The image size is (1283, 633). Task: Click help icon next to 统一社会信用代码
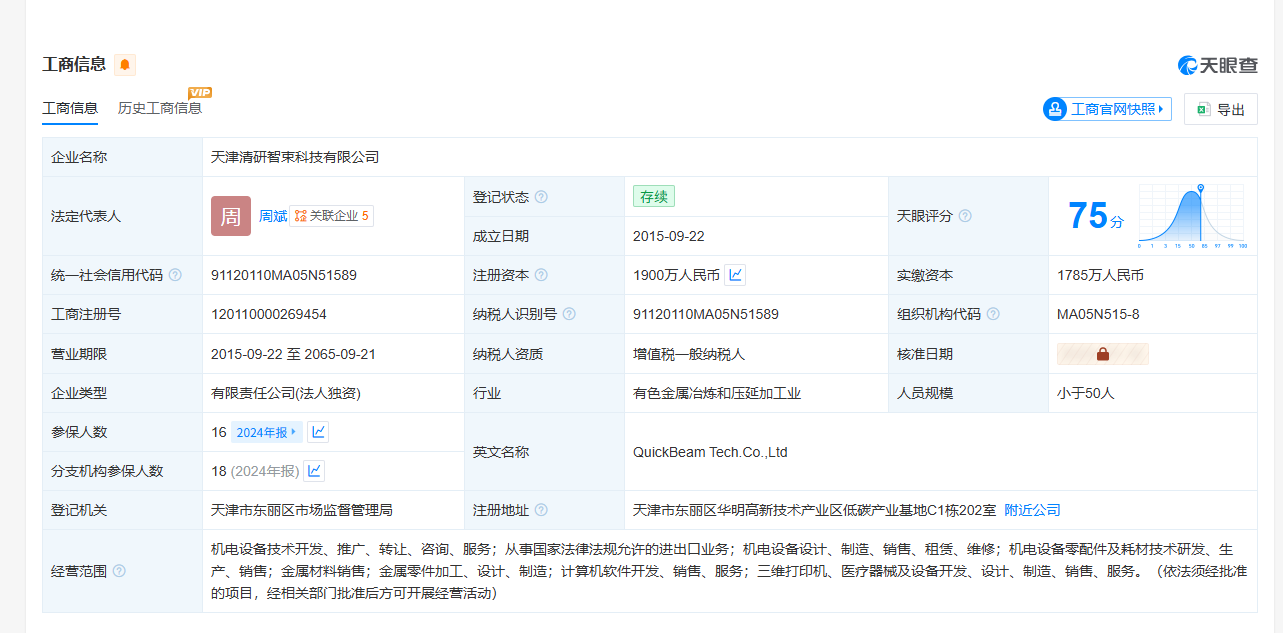point(175,275)
